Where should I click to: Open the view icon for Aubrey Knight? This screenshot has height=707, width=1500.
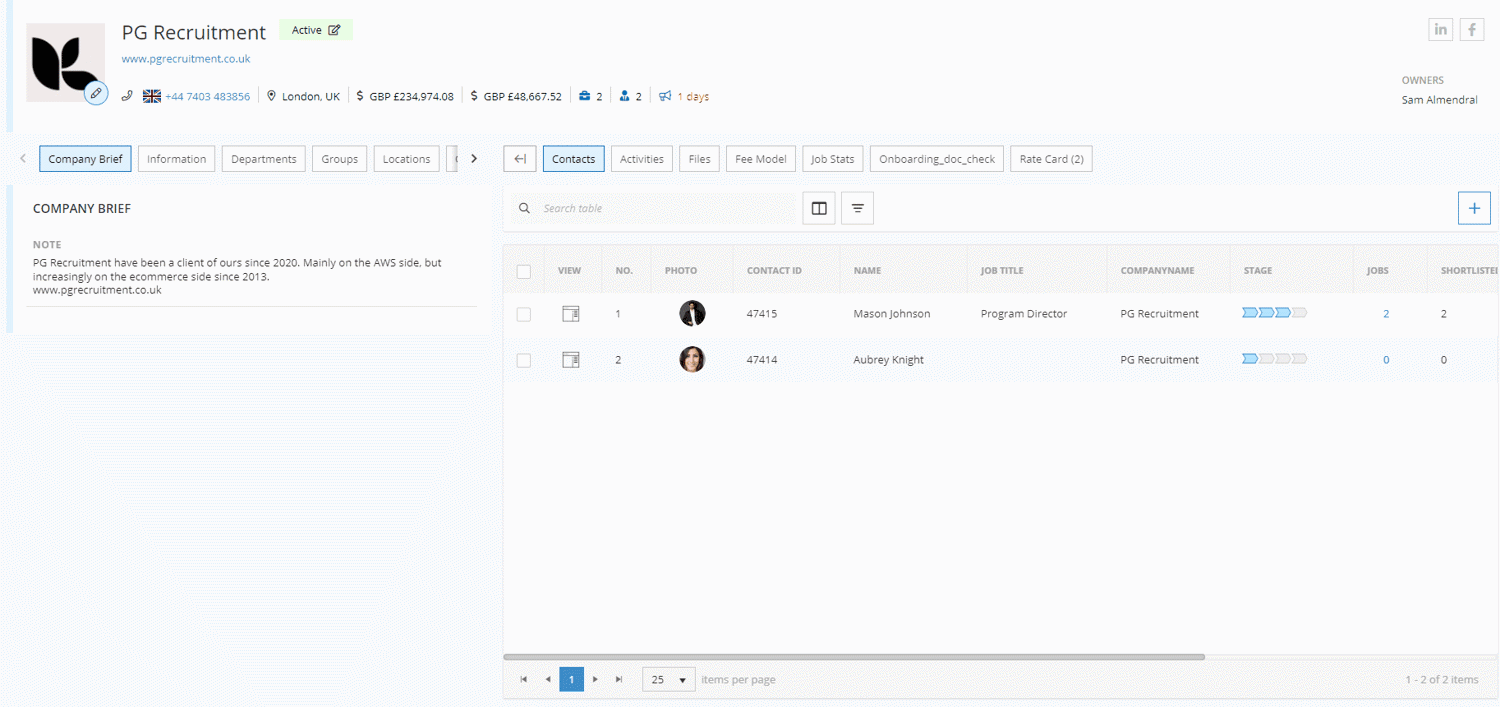[x=571, y=360]
